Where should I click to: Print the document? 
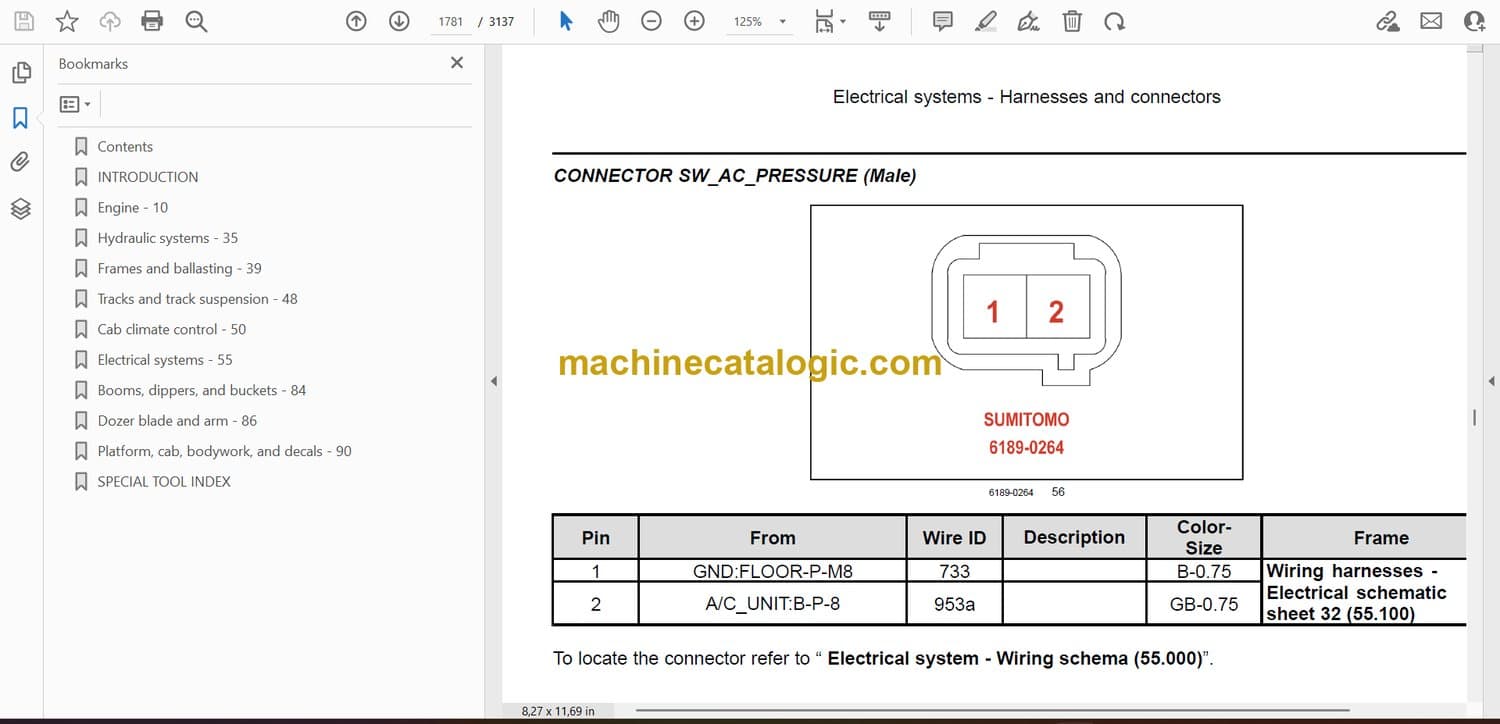(x=152, y=21)
